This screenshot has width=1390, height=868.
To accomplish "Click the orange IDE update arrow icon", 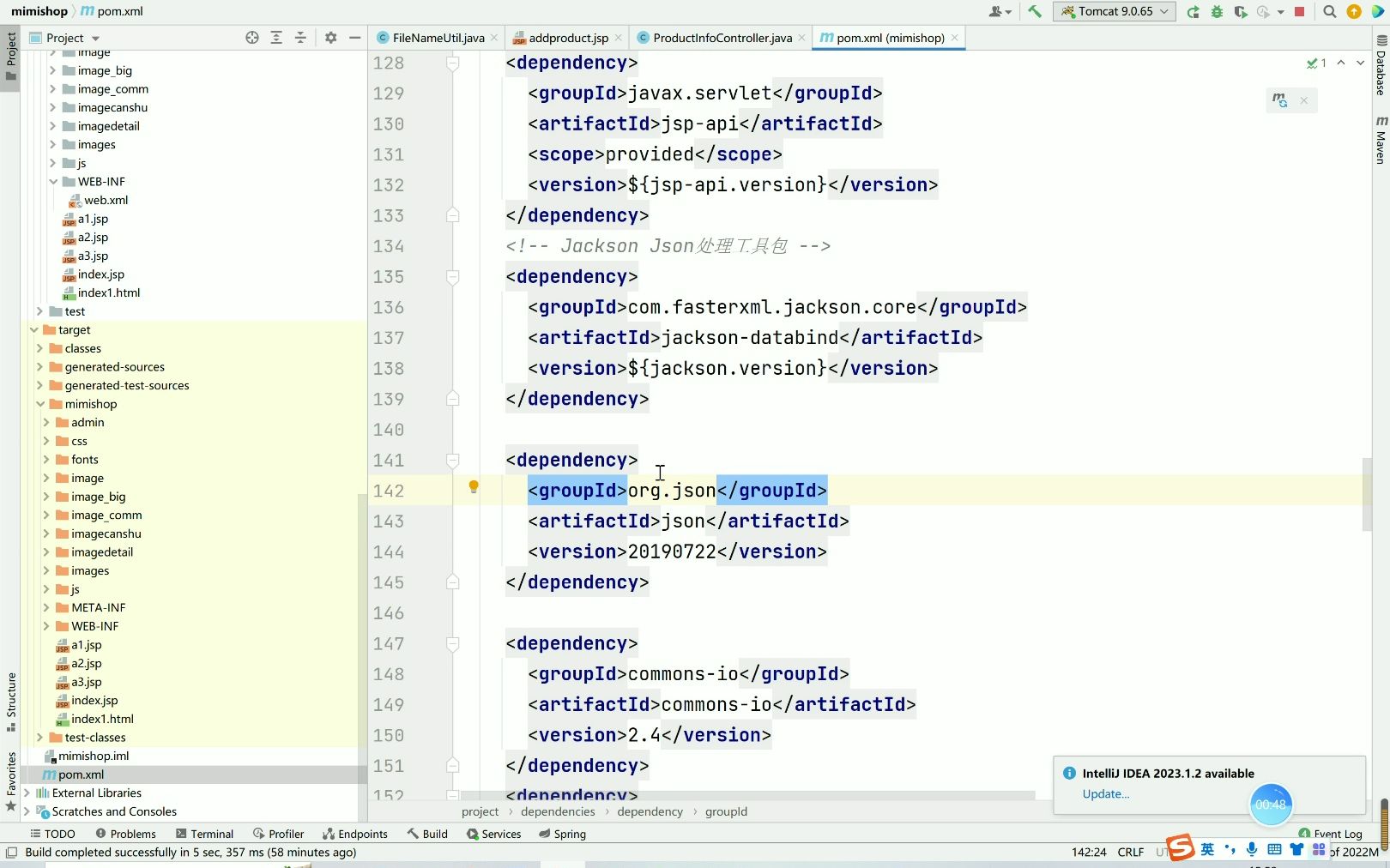I will 1354,11.
